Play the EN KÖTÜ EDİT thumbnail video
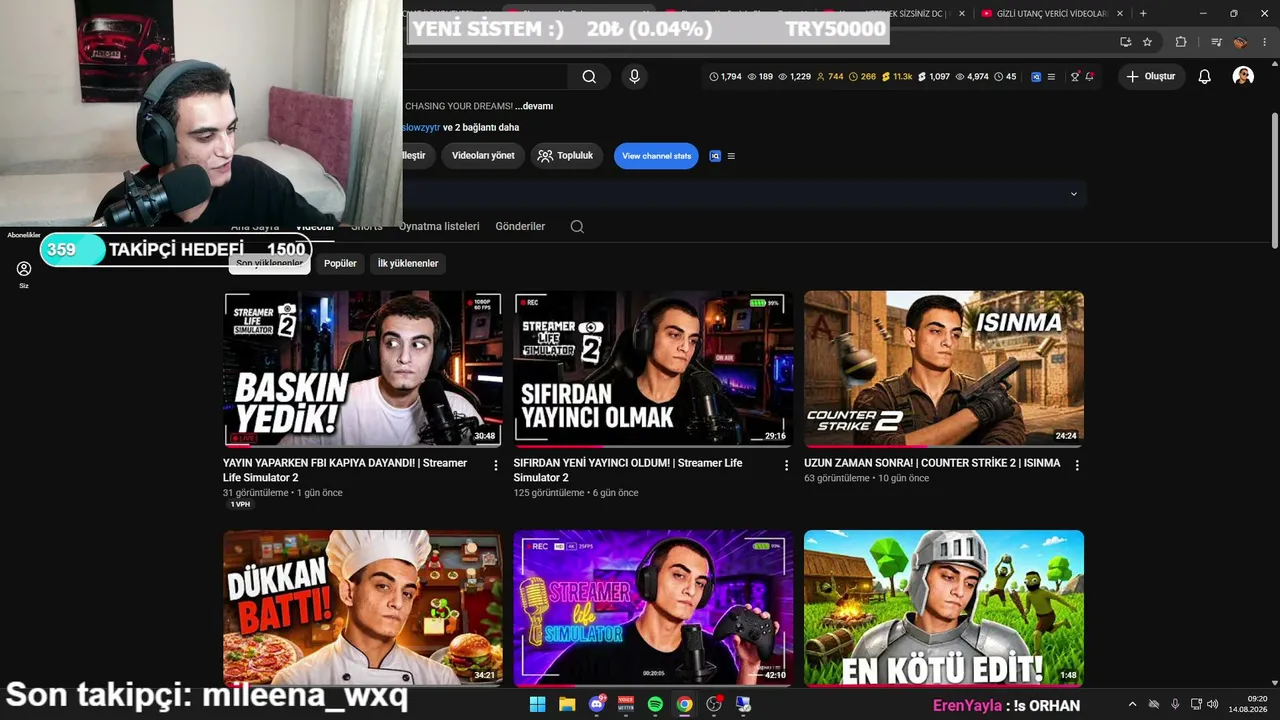 pyautogui.click(x=944, y=608)
